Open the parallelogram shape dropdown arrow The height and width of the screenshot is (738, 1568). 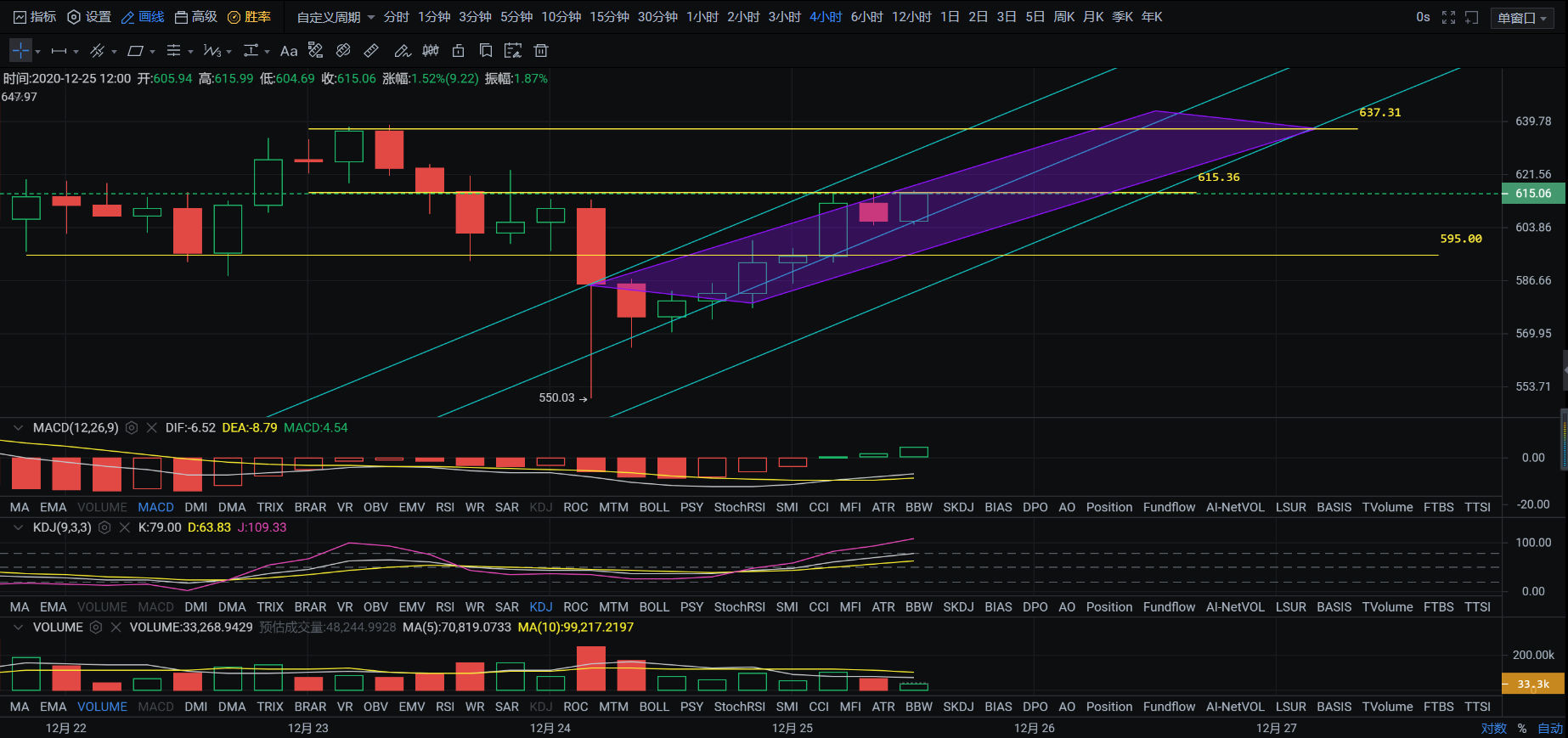[152, 52]
